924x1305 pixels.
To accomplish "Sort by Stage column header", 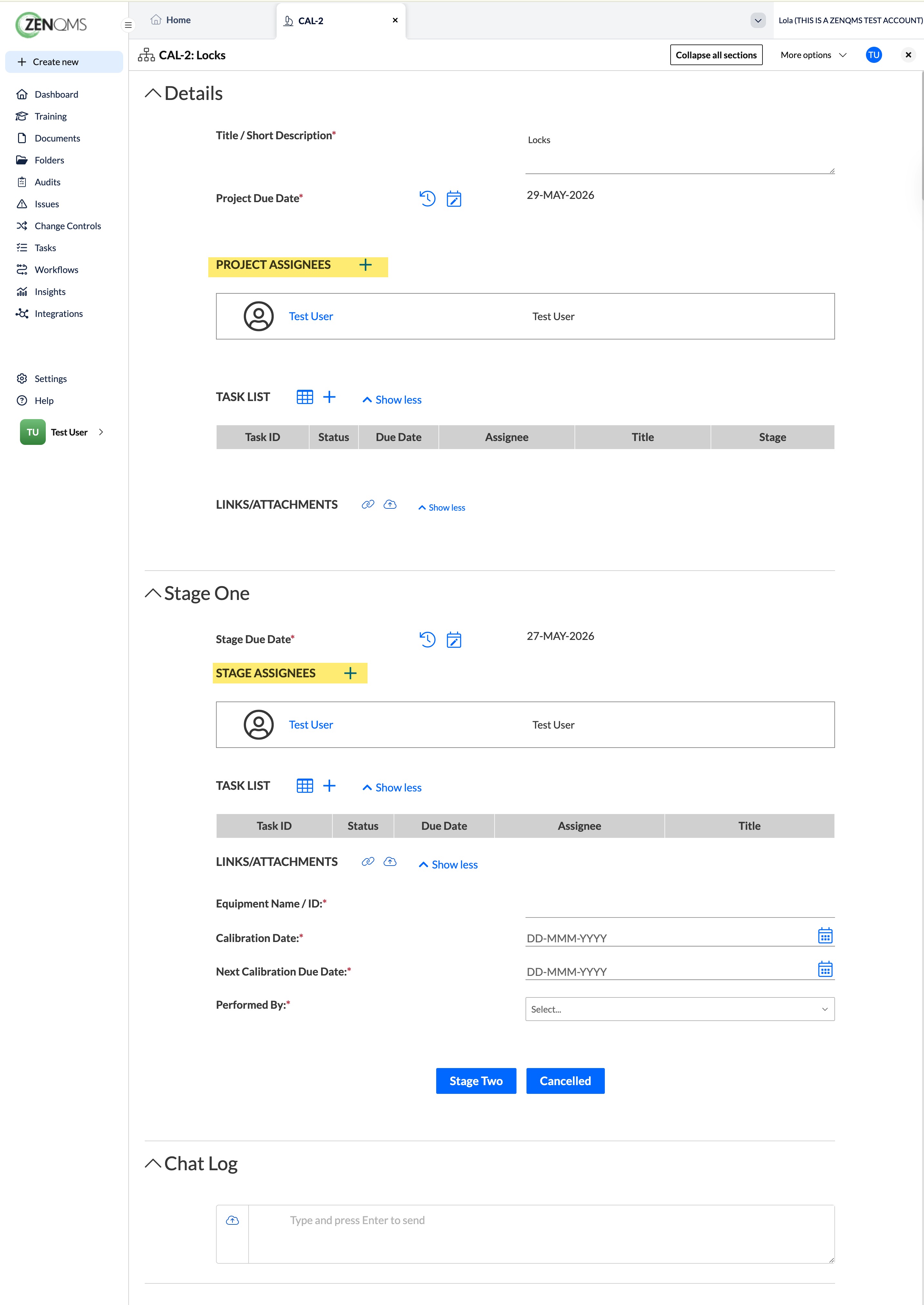I will (x=772, y=437).
